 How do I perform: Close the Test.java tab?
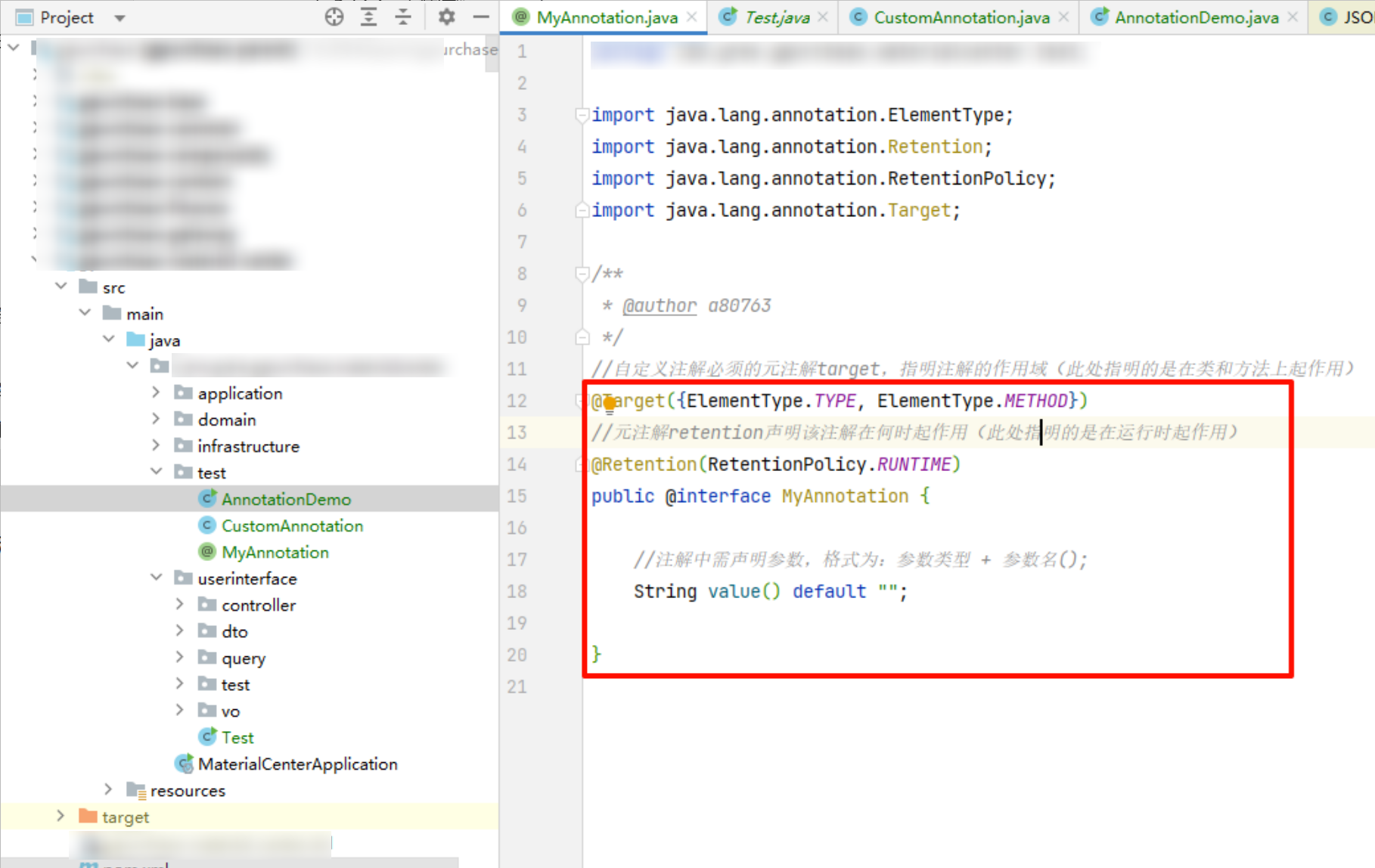coord(823,17)
